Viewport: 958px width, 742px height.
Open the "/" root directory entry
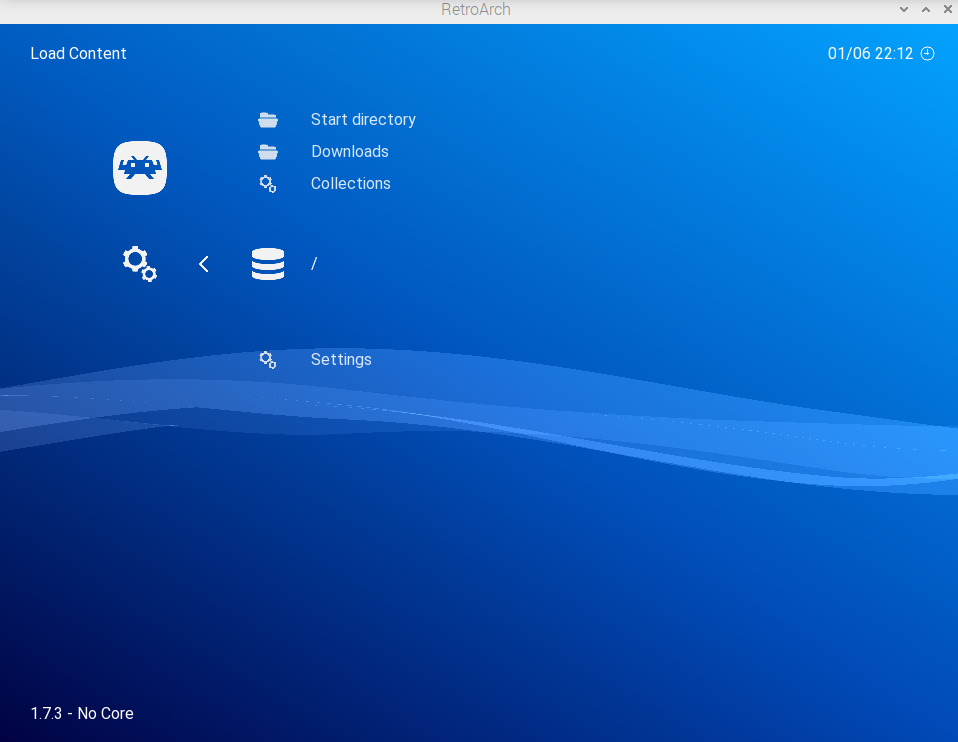point(314,264)
